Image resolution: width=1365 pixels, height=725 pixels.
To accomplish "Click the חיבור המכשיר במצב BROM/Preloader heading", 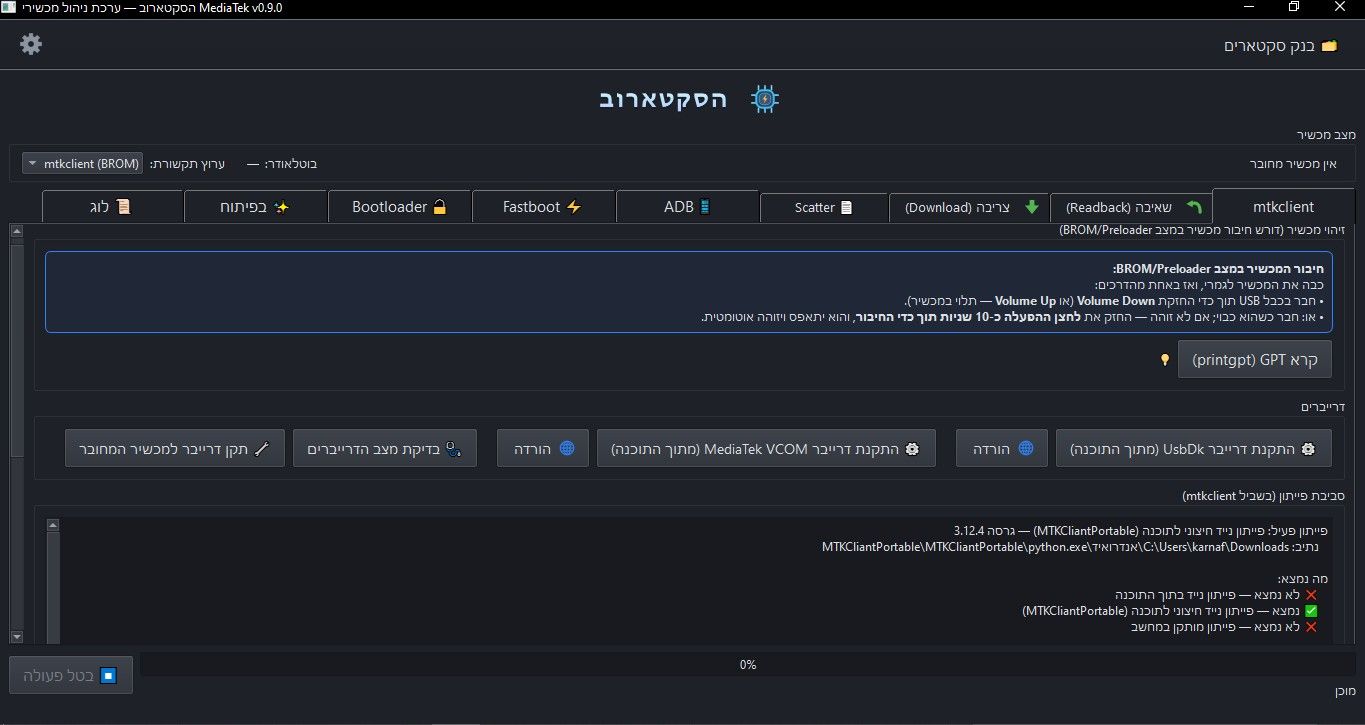I will pyautogui.click(x=1216, y=269).
